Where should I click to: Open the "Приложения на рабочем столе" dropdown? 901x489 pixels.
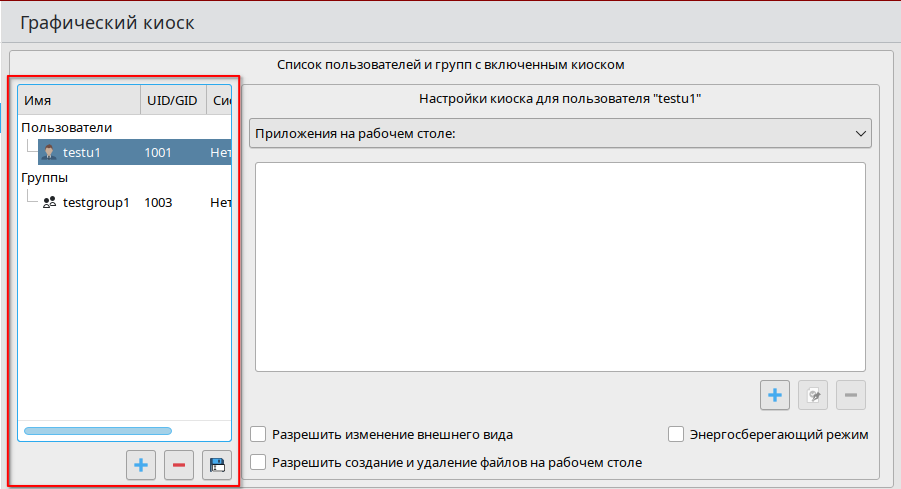tap(560, 133)
